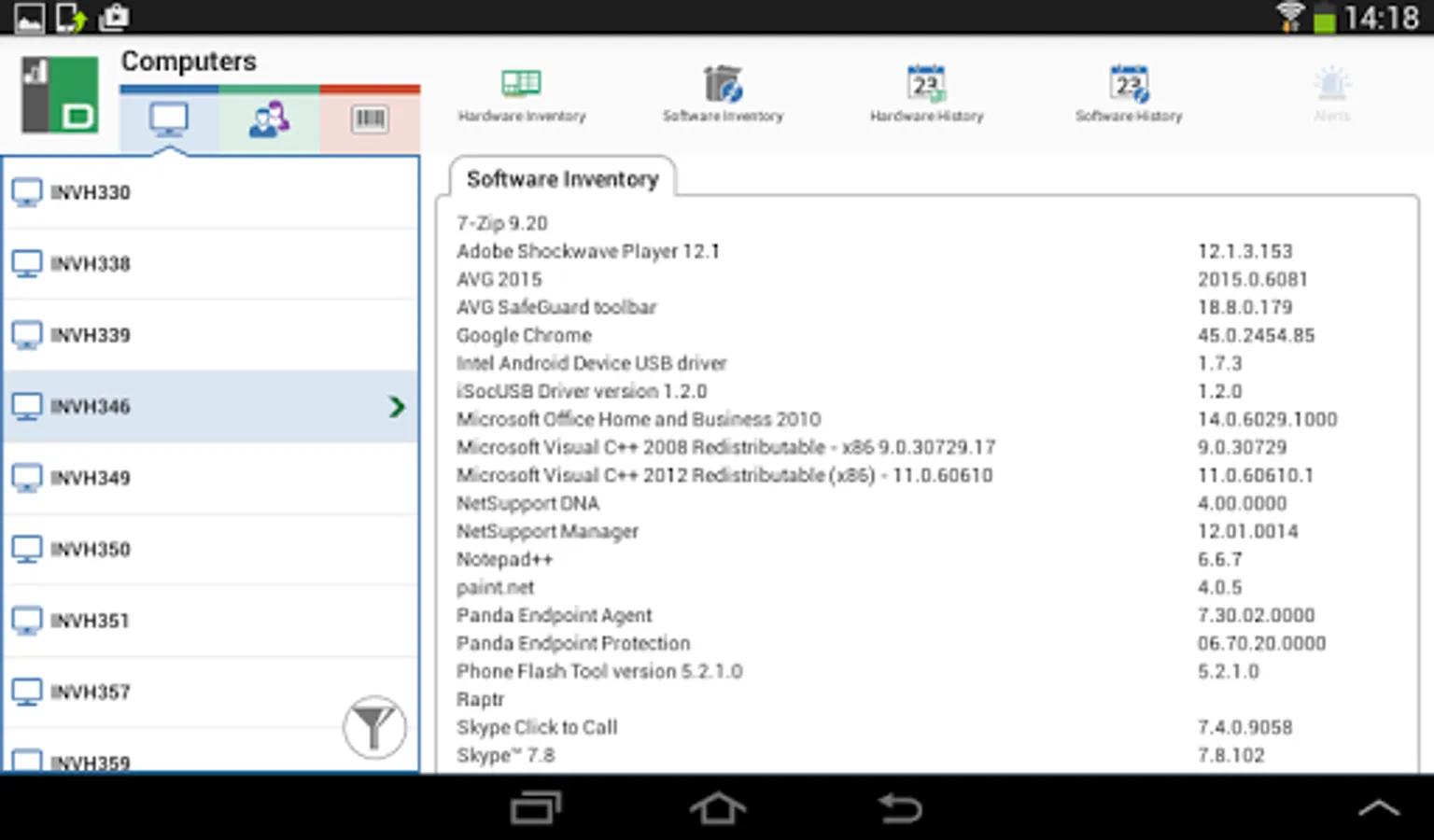Viewport: 1434px width, 840px height.
Task: Switch to the Computers monitor tab
Action: pyautogui.click(x=169, y=119)
